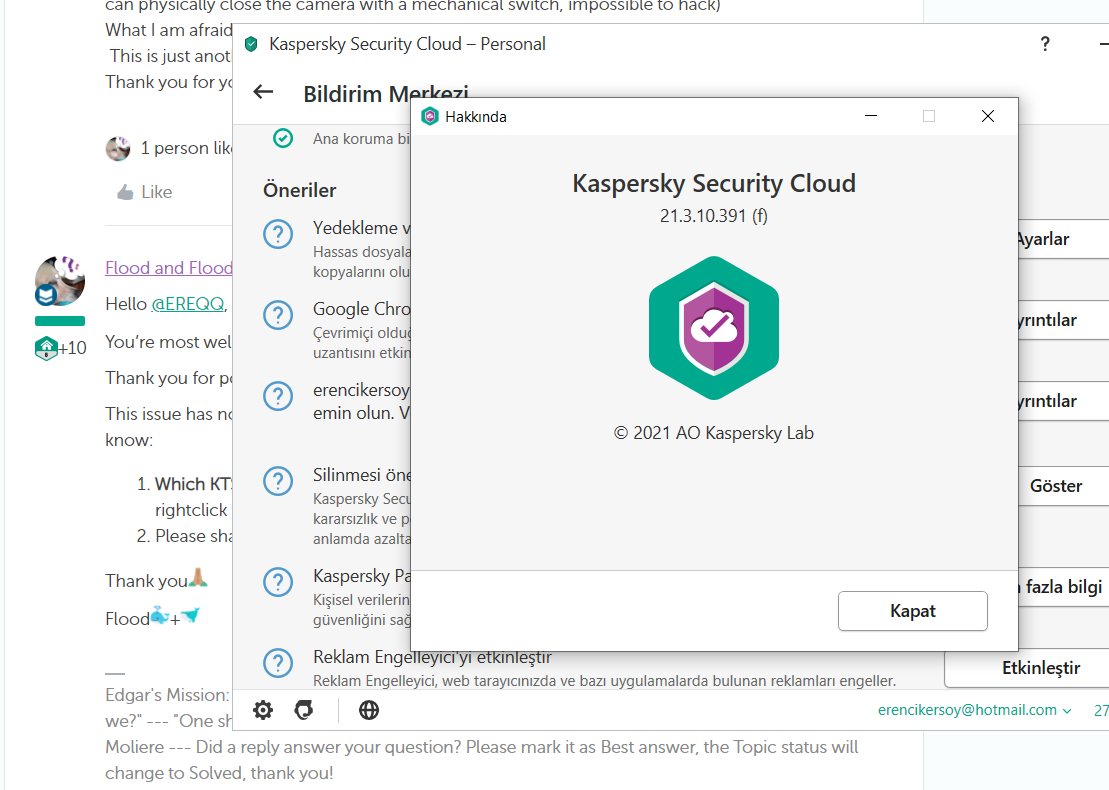Click the +10 badge icon under avatar
This screenshot has height=790, width=1109.
tap(46, 348)
